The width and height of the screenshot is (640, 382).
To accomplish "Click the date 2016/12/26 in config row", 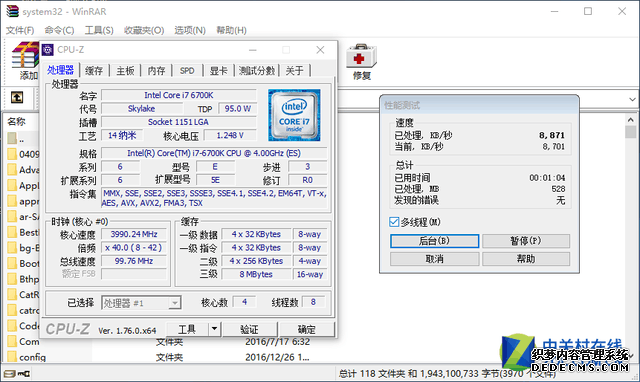I will tap(278, 357).
